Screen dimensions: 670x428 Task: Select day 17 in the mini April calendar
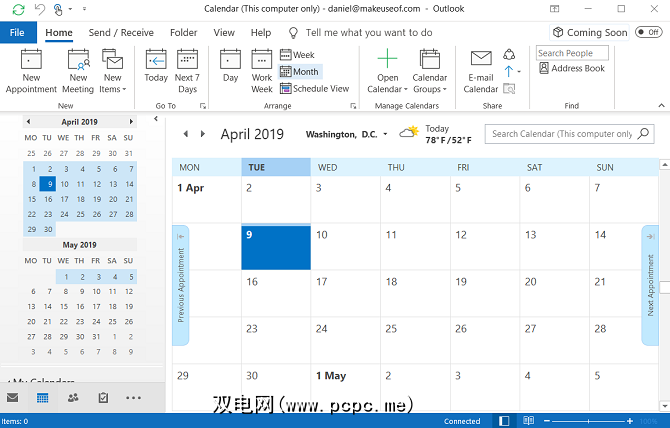(64, 199)
